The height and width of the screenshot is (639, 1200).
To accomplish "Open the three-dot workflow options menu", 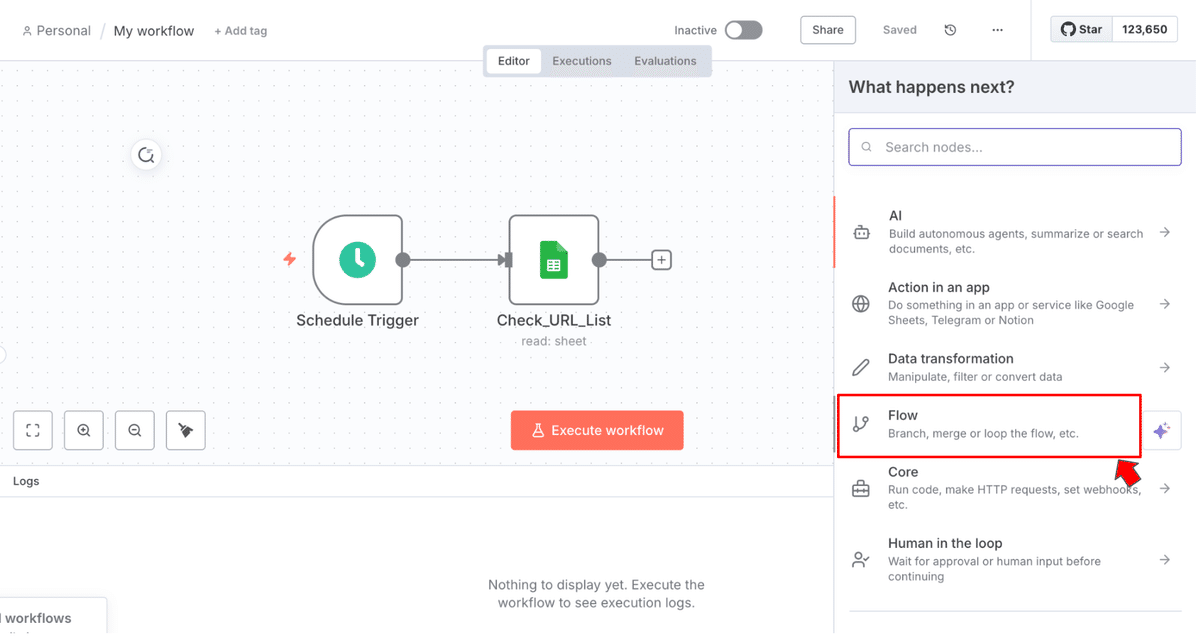I will (x=997, y=30).
